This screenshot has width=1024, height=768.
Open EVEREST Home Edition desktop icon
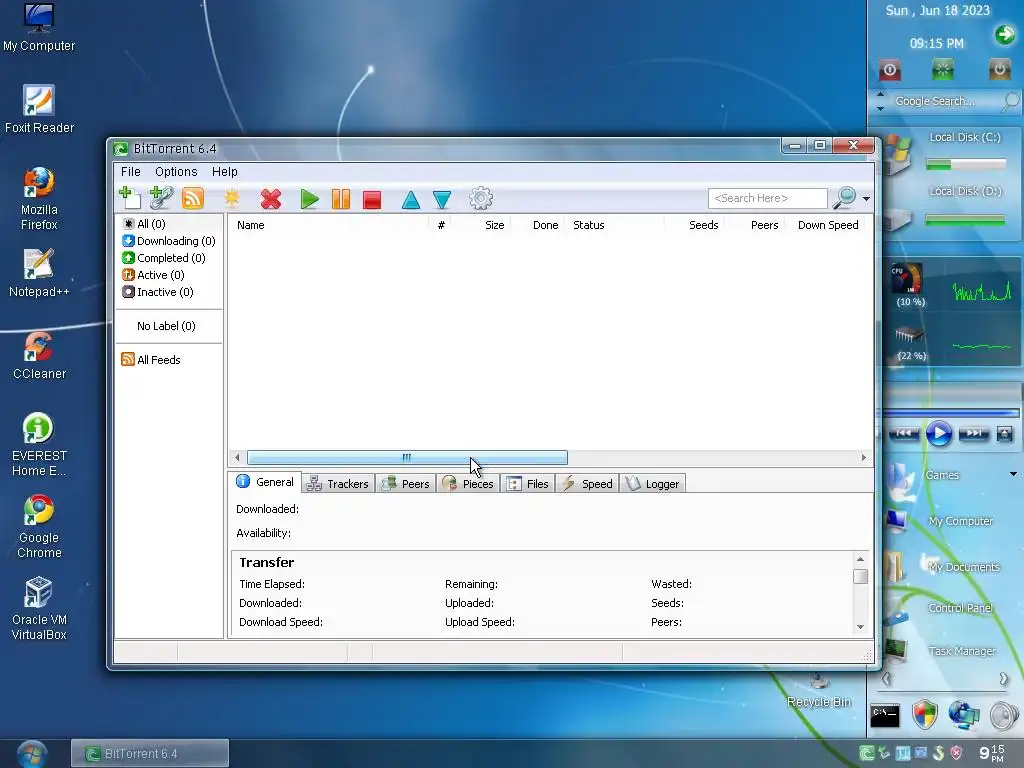pos(39,445)
